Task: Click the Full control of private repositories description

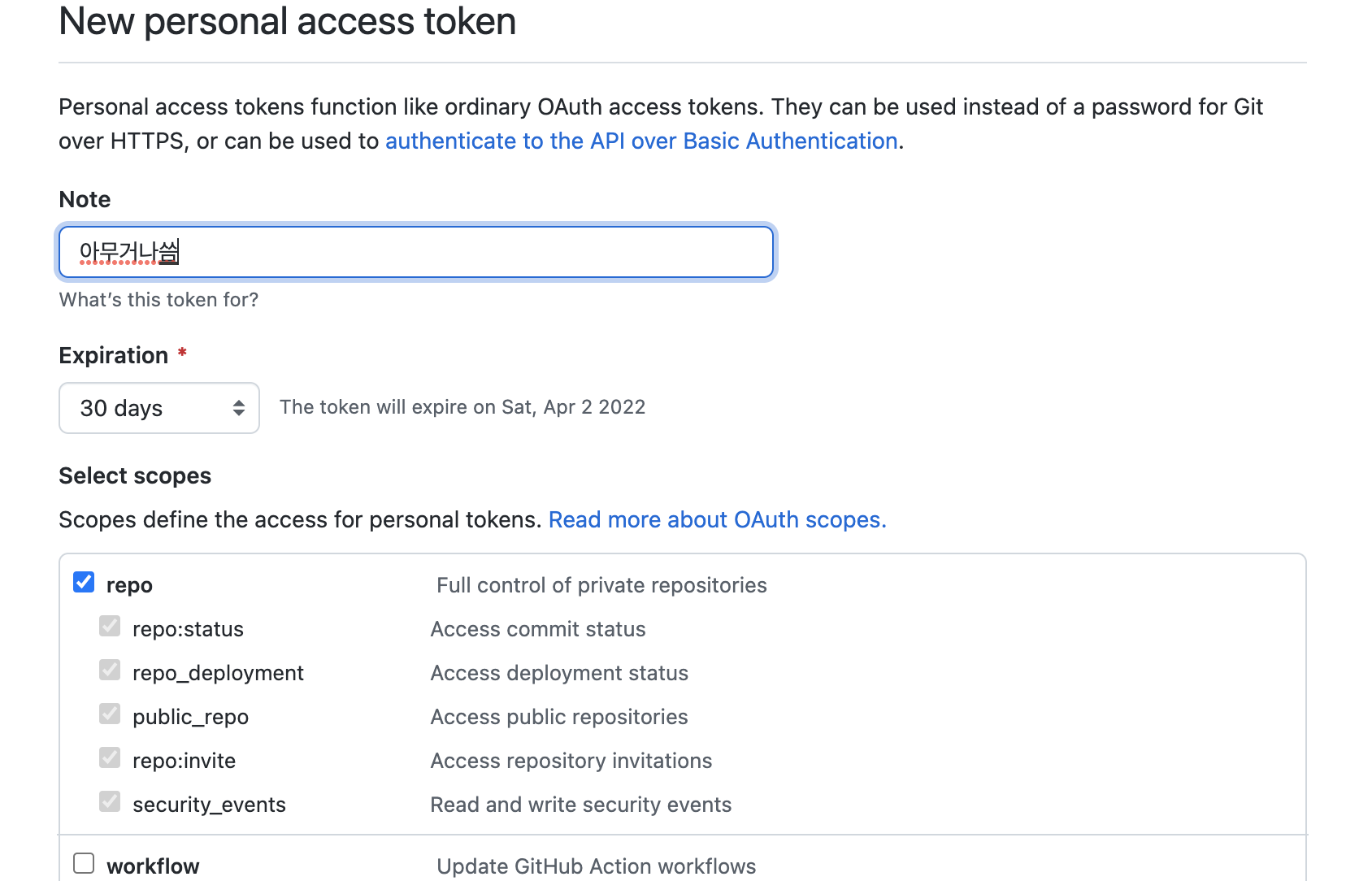Action: pos(601,584)
